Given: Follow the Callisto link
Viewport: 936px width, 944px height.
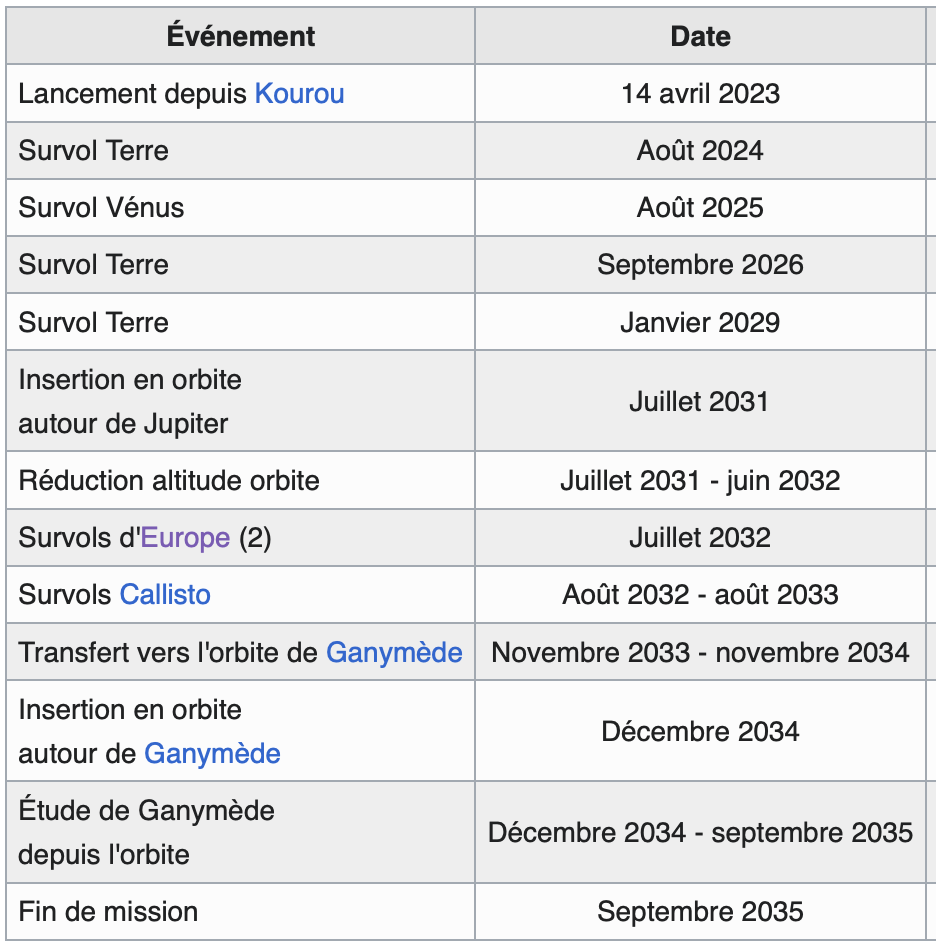Looking at the screenshot, I should pos(165,595).
